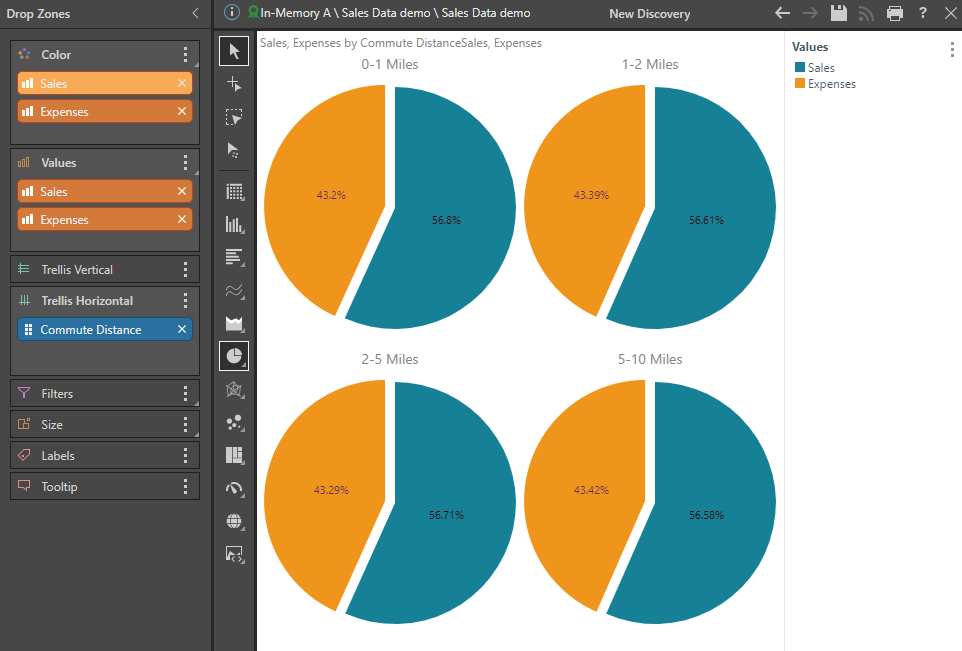The height and width of the screenshot is (651, 962).
Task: Select the pie chart visualization icon
Action: point(234,356)
